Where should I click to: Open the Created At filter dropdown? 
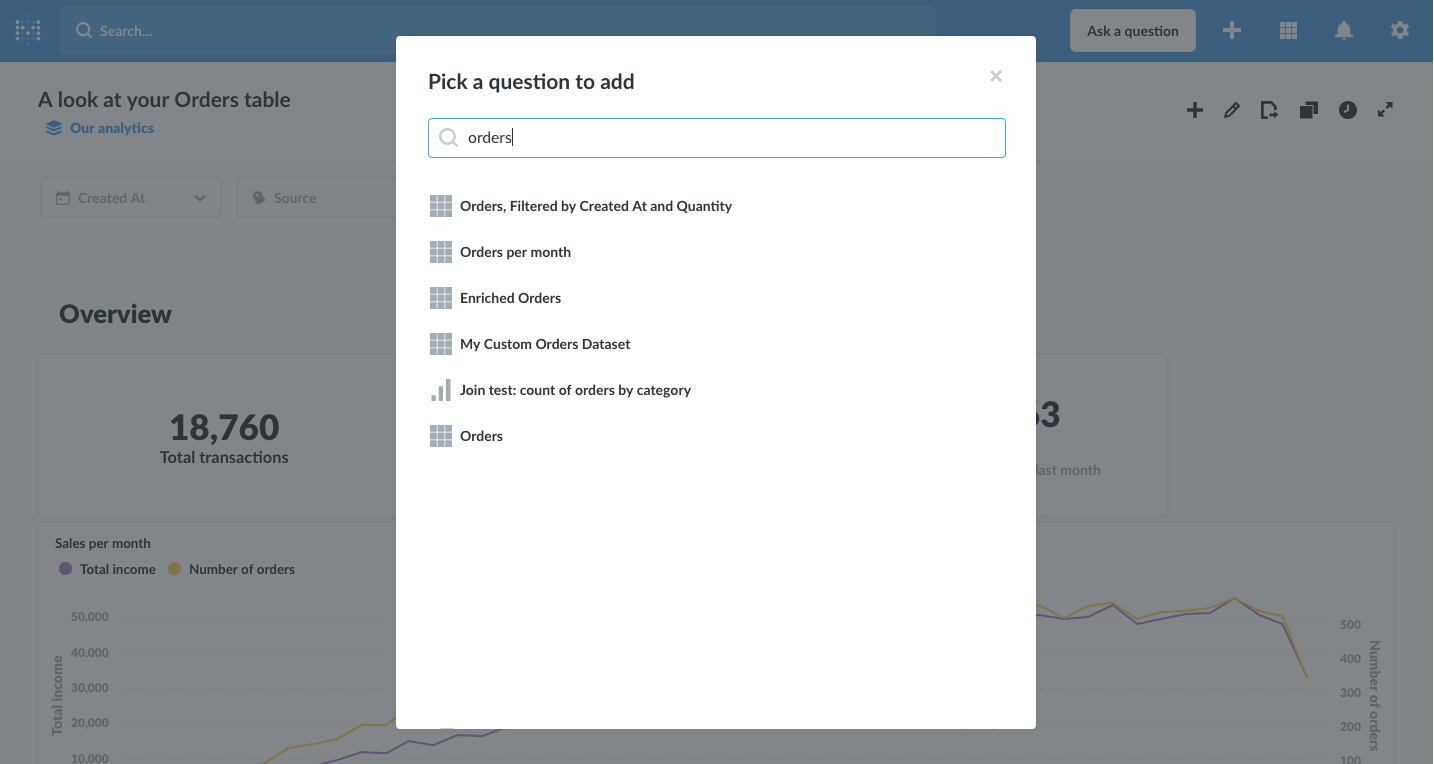[x=130, y=197]
